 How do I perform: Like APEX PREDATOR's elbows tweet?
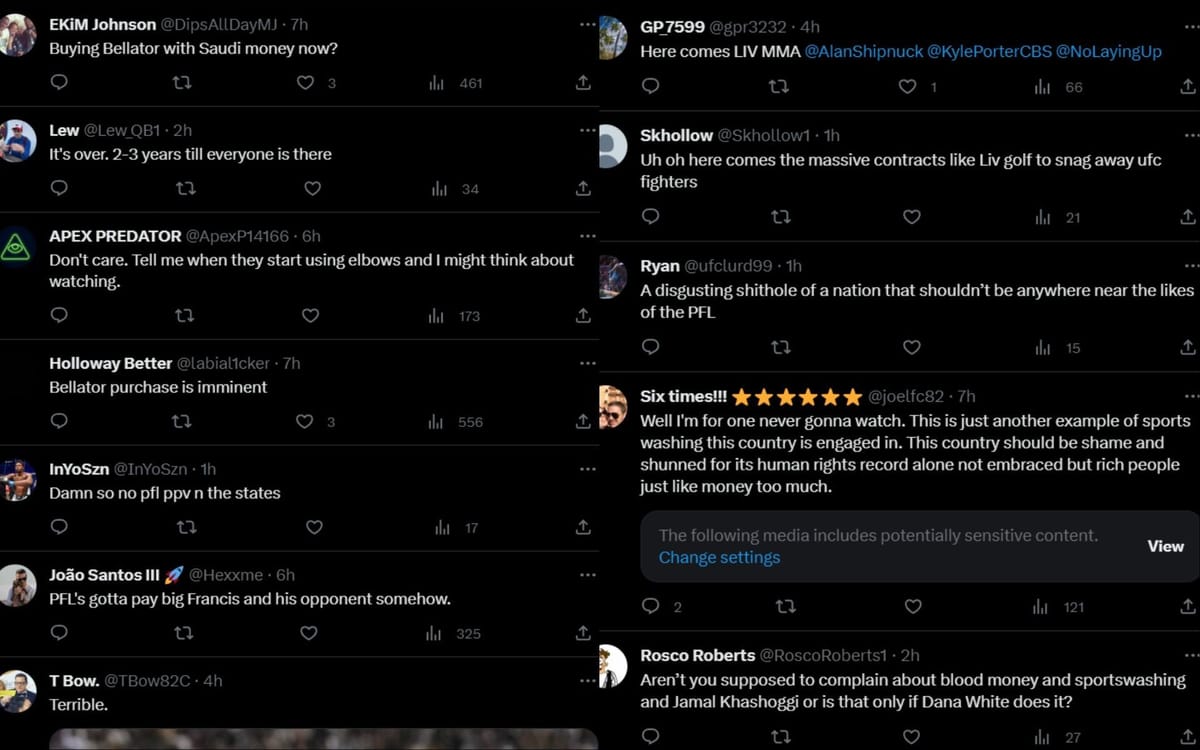tap(310, 316)
